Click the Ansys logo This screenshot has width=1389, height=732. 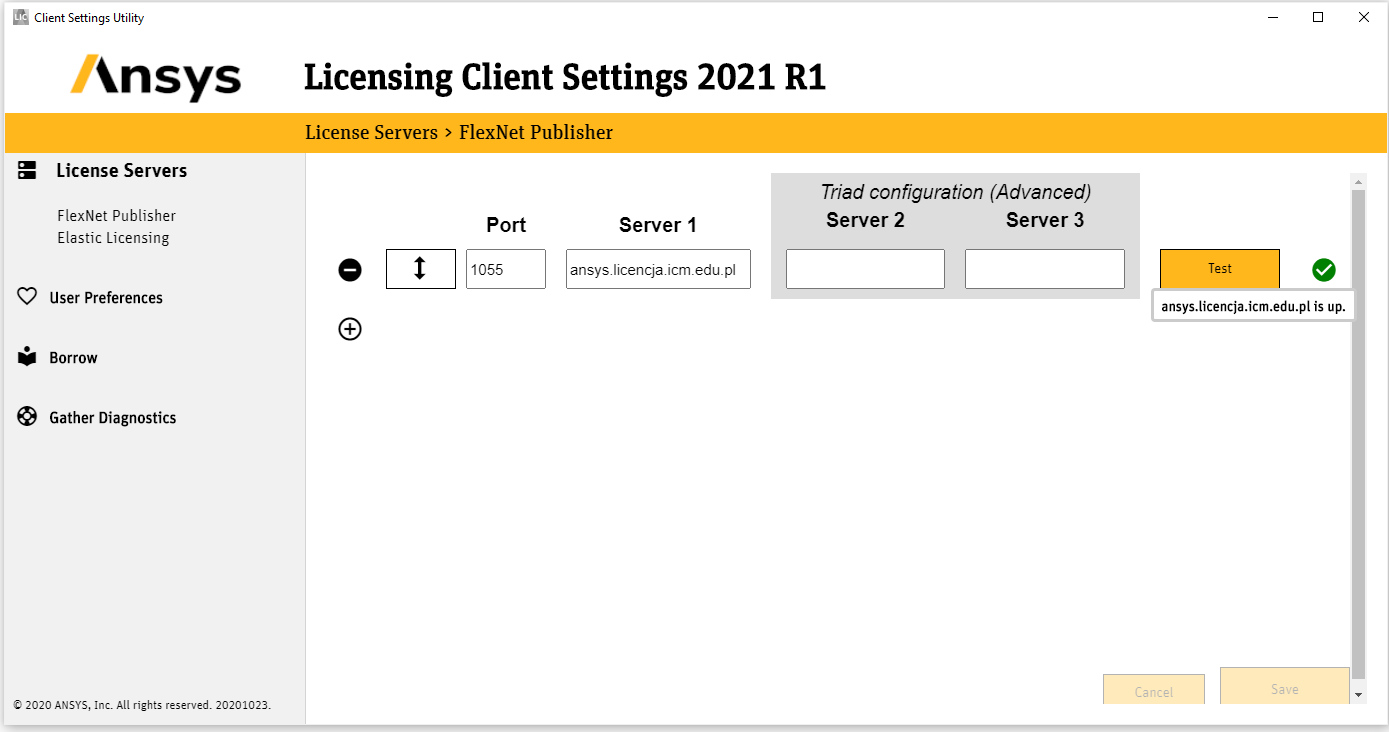[x=156, y=78]
